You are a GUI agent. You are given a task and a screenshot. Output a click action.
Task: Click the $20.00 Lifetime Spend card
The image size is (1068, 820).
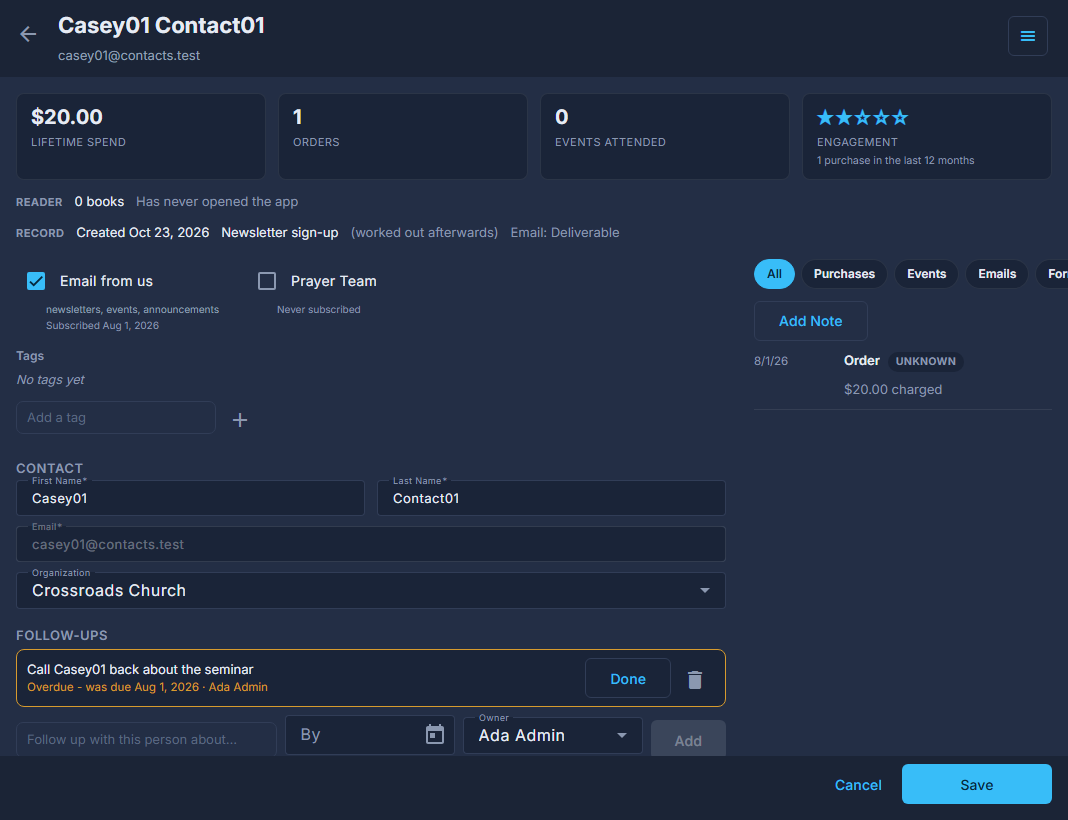coord(141,136)
